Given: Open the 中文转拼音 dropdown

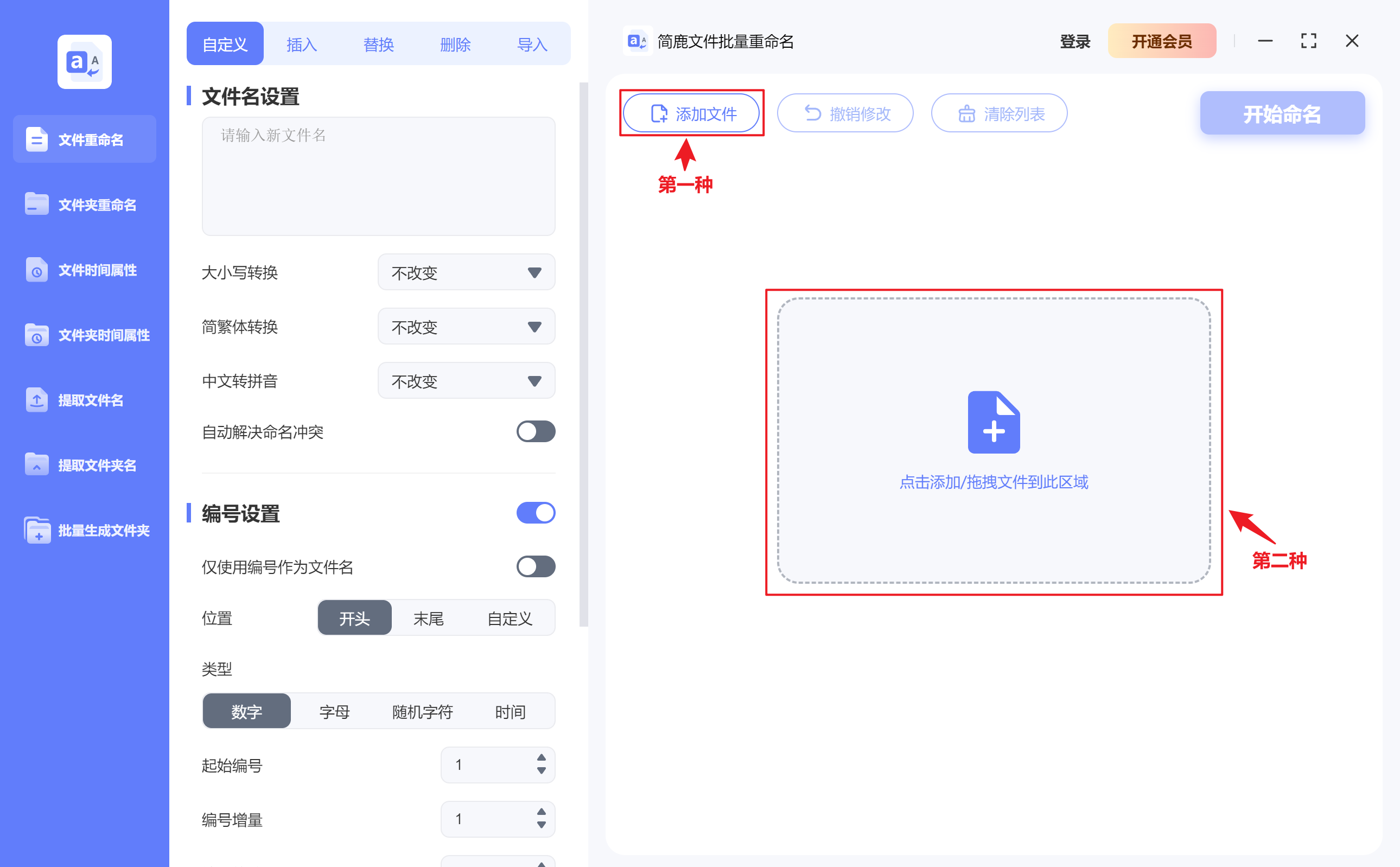Looking at the screenshot, I should 466,380.
